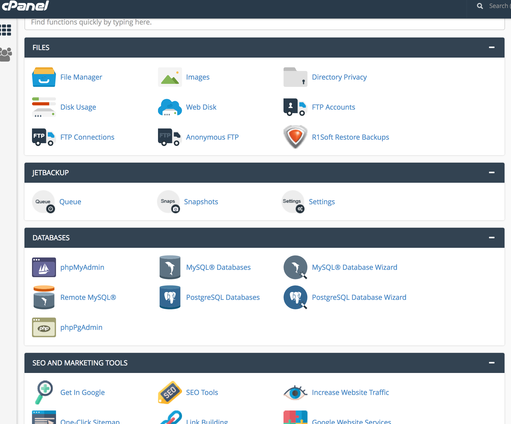This screenshot has height=424, width=511.
Task: Click the MySQL® Databases link
Action: [x=218, y=267]
